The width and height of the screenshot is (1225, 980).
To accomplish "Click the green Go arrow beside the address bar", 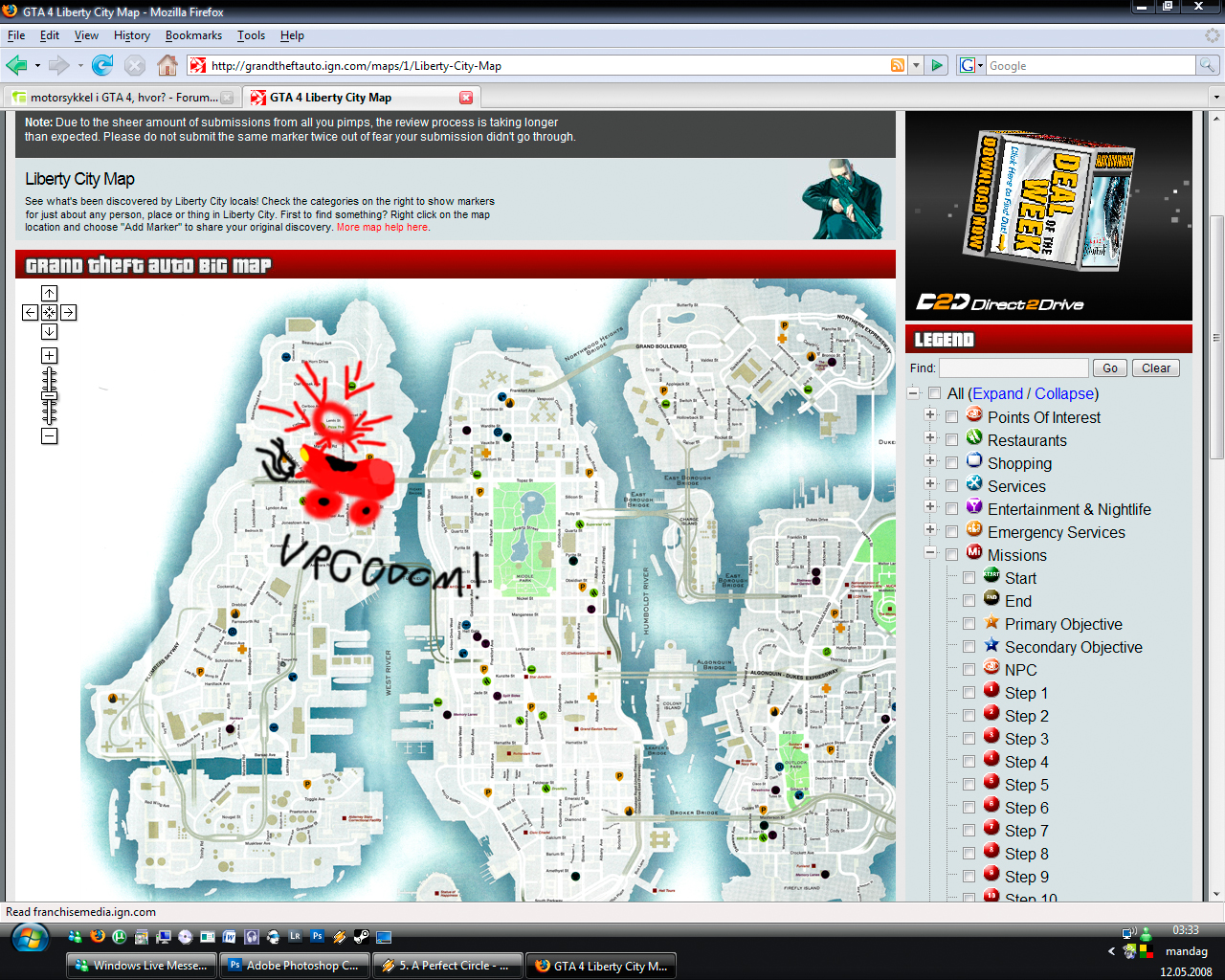I will pos(937,65).
